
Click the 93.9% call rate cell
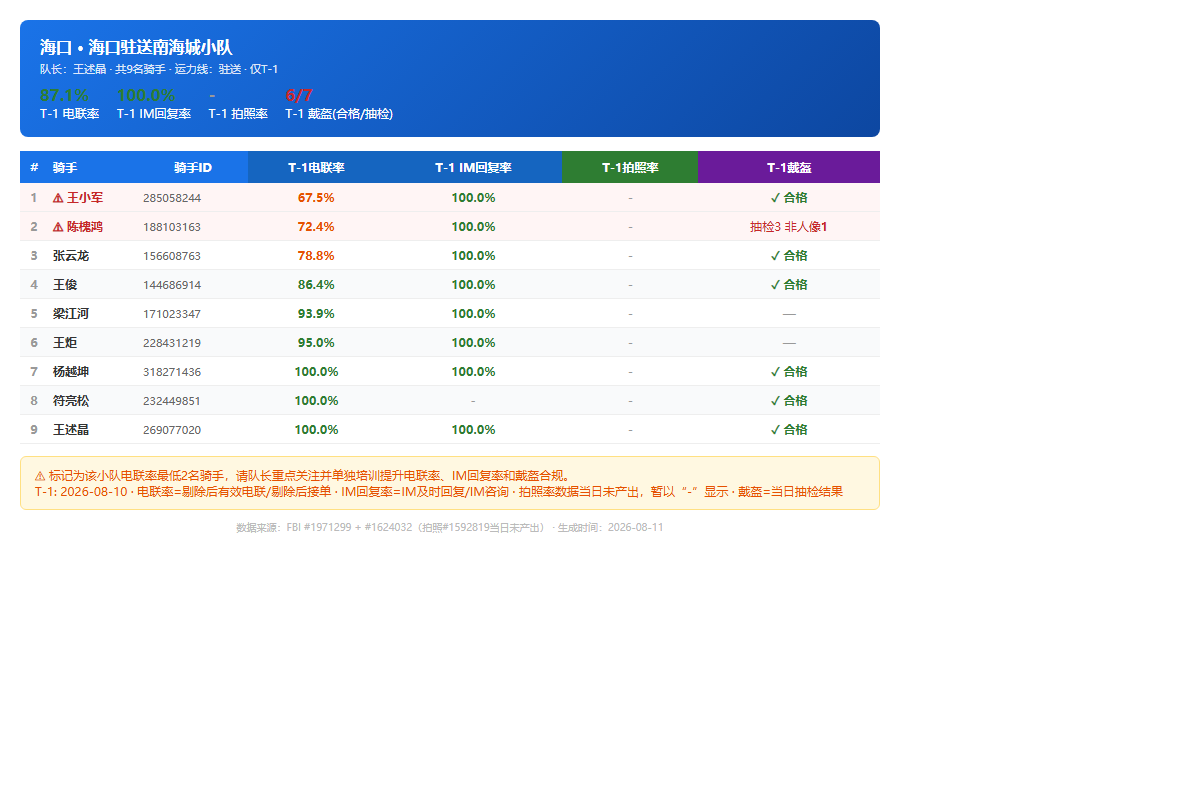316,314
